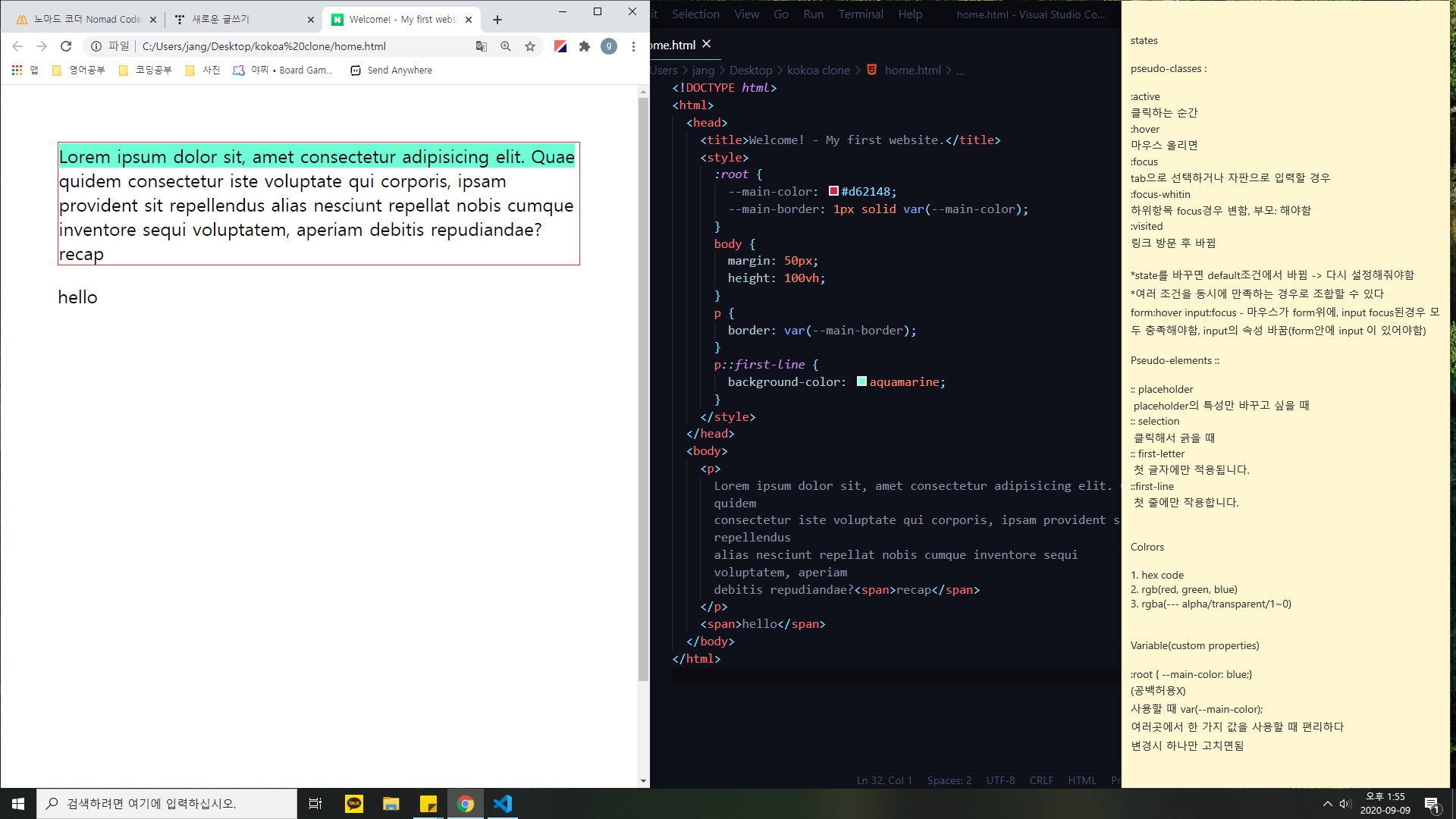Expand the Desktop breadcrumb in VS Code

coord(751,70)
